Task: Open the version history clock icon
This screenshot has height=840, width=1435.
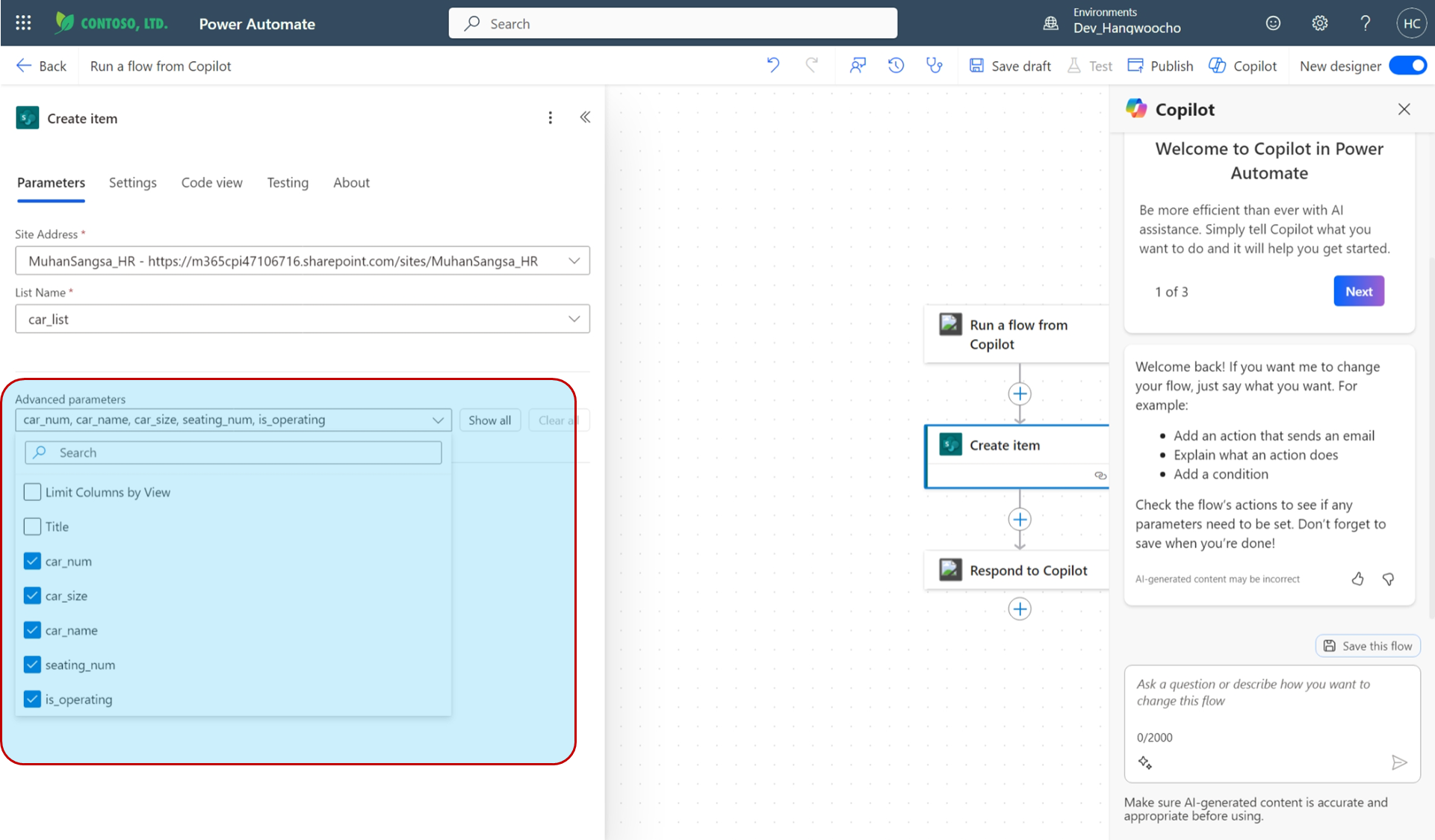Action: (x=896, y=66)
